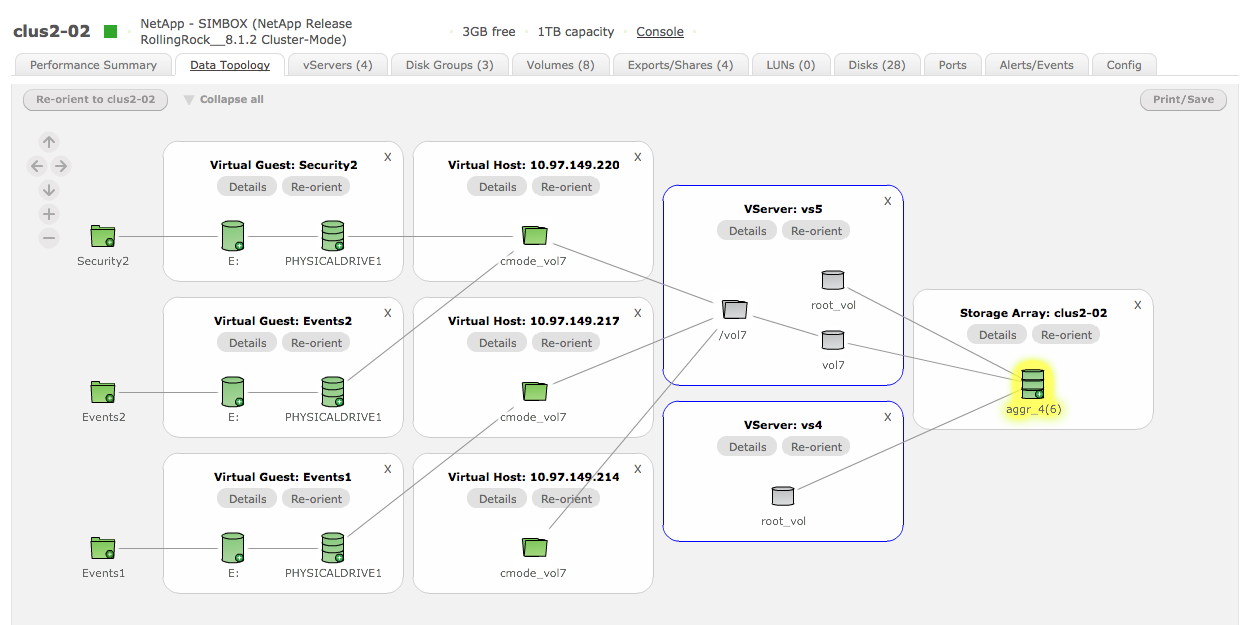Collapse all topology nodes
This screenshot has width=1248, height=625.
coord(223,100)
